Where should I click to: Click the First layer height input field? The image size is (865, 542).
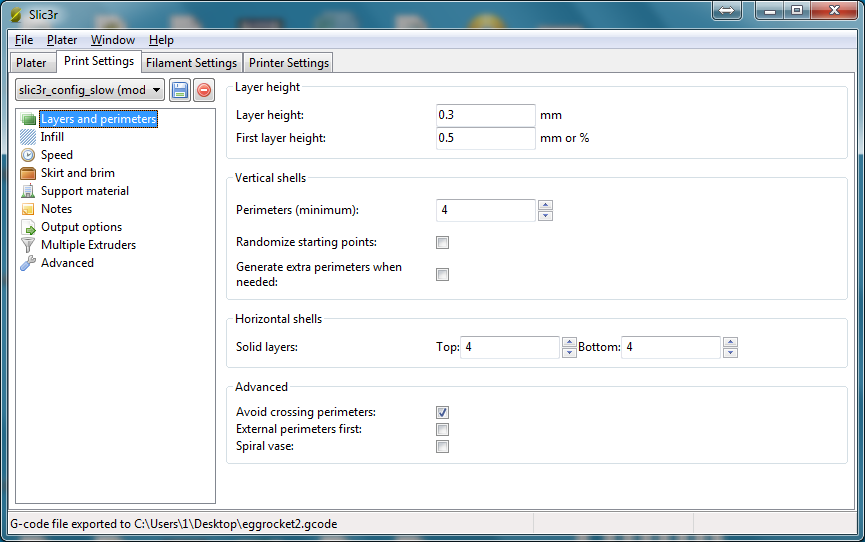point(485,138)
